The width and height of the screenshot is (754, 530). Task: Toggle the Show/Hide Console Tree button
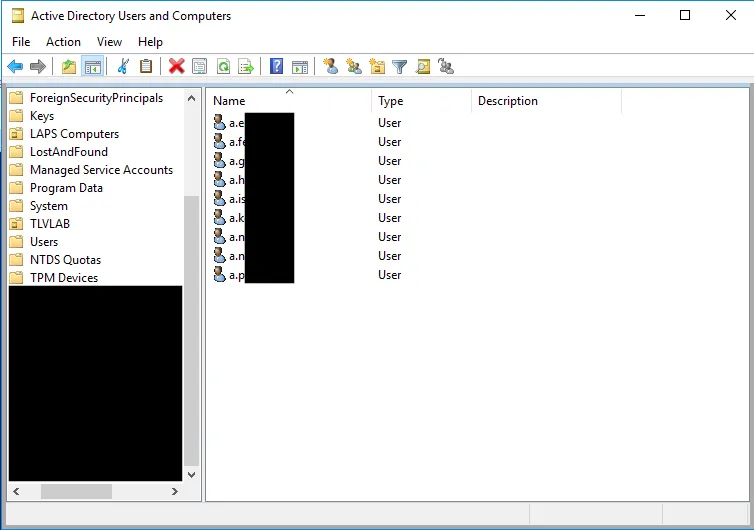(x=92, y=67)
